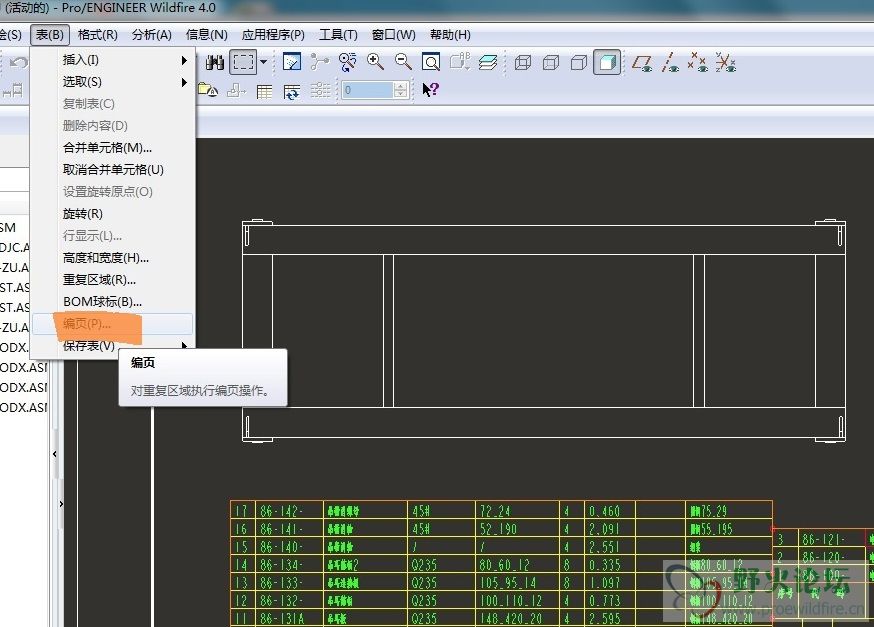Image resolution: width=874 pixels, height=627 pixels.
Task: Open the selection box dropdown arrow
Action: point(264,62)
